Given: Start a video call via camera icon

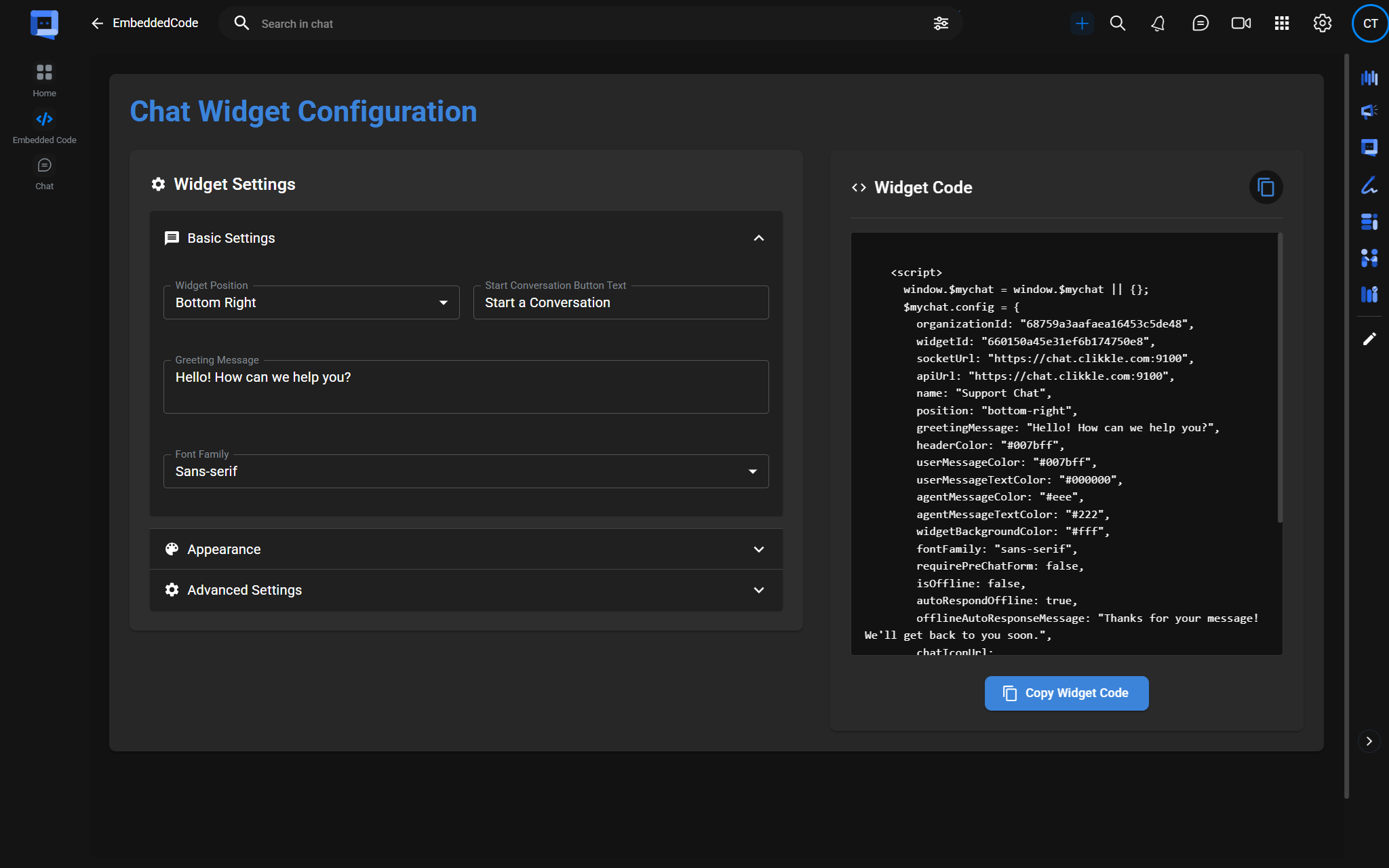Looking at the screenshot, I should (1240, 24).
